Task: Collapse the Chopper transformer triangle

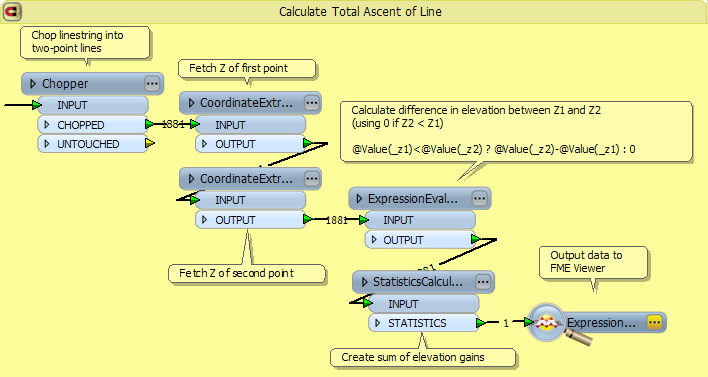Action: tap(33, 84)
